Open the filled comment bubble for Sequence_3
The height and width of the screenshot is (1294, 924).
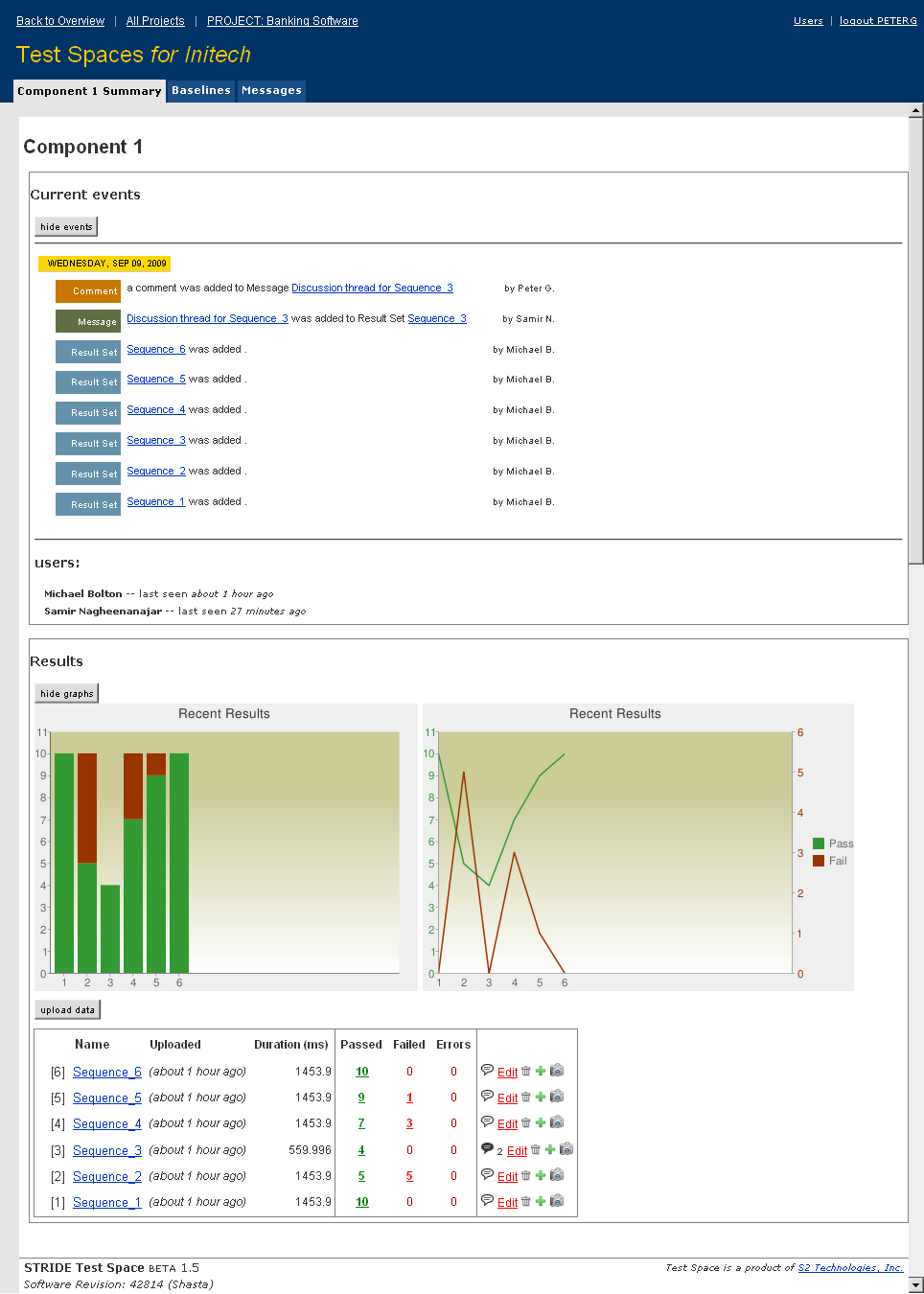click(487, 1148)
